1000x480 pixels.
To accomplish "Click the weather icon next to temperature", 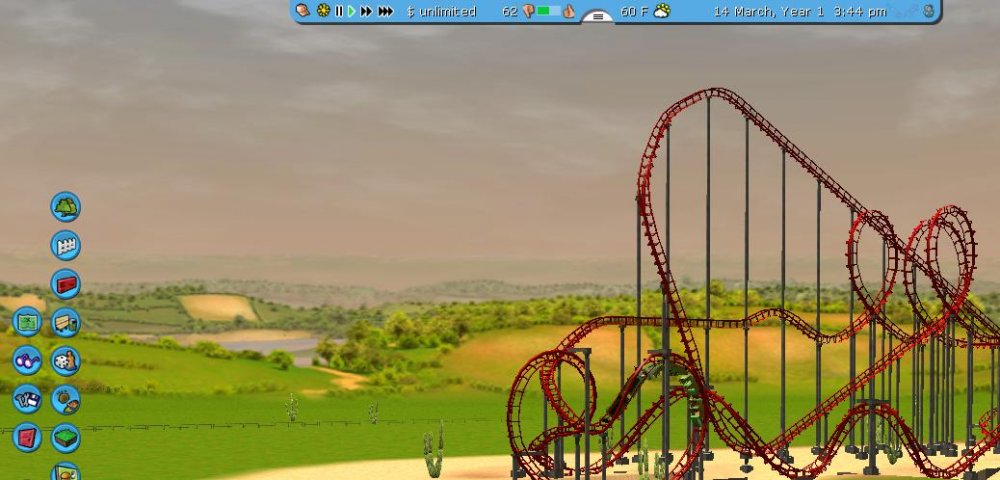I will tap(661, 11).
